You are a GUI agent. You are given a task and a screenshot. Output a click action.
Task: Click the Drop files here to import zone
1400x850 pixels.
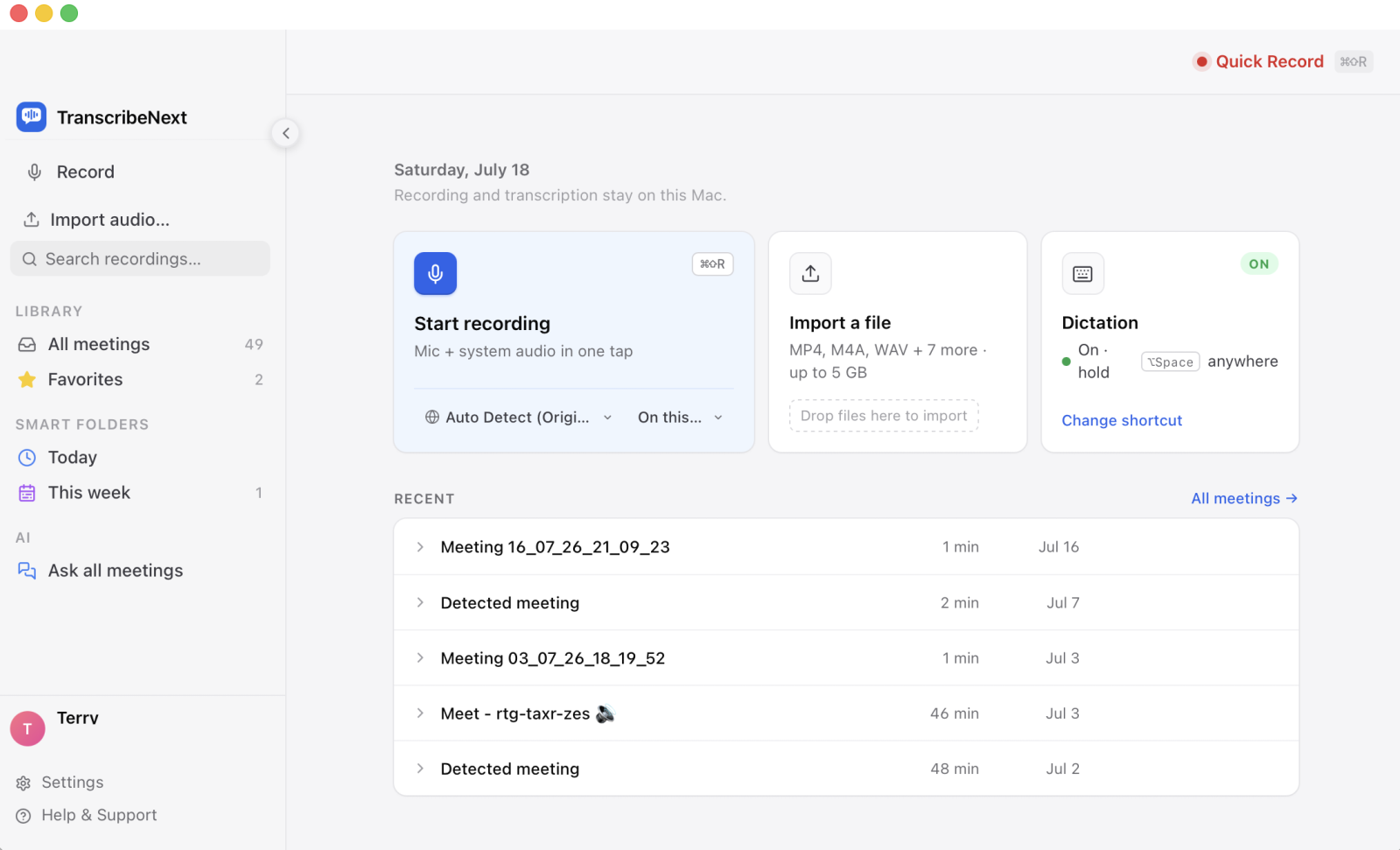(884, 416)
